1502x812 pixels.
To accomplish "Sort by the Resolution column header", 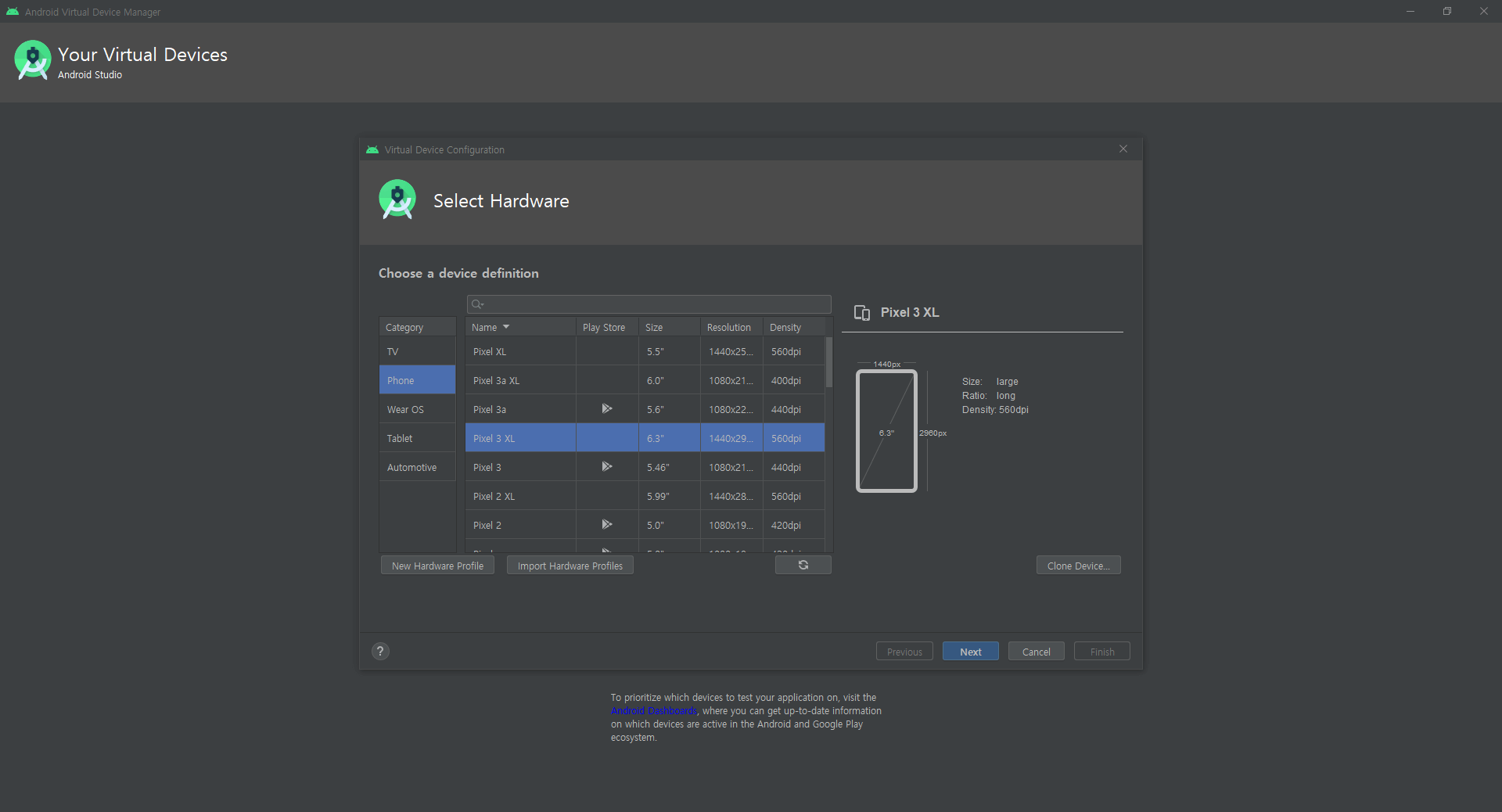I will (x=731, y=327).
